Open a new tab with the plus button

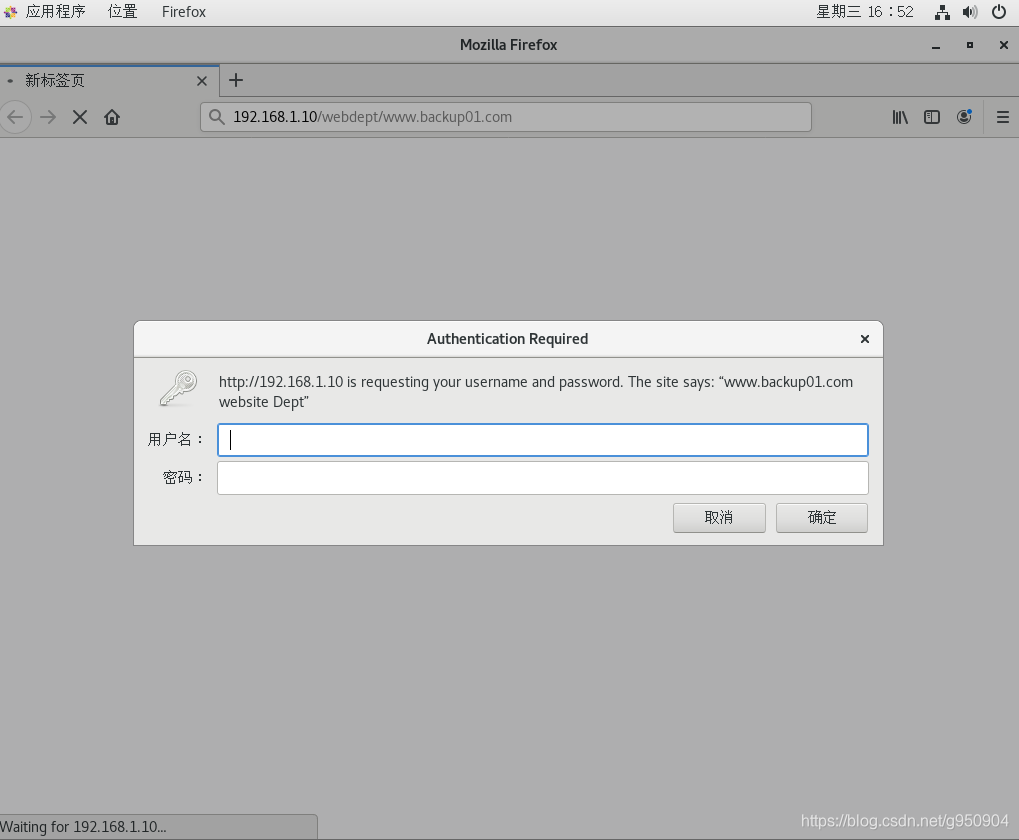click(236, 80)
